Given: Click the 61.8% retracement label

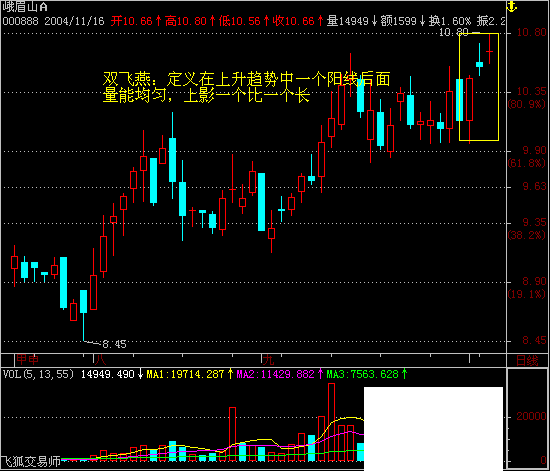Looking at the screenshot, I should [527, 163].
